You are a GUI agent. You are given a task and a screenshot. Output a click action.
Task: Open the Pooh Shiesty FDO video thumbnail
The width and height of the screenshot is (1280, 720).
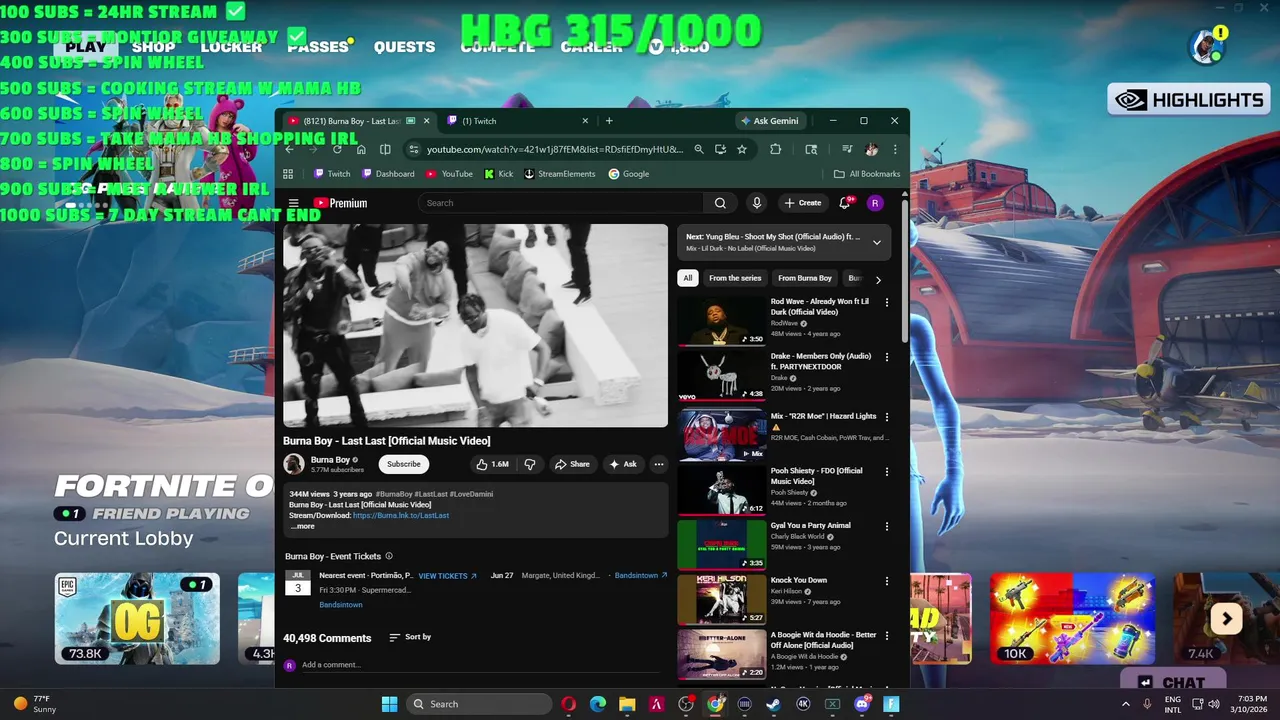pyautogui.click(x=722, y=490)
